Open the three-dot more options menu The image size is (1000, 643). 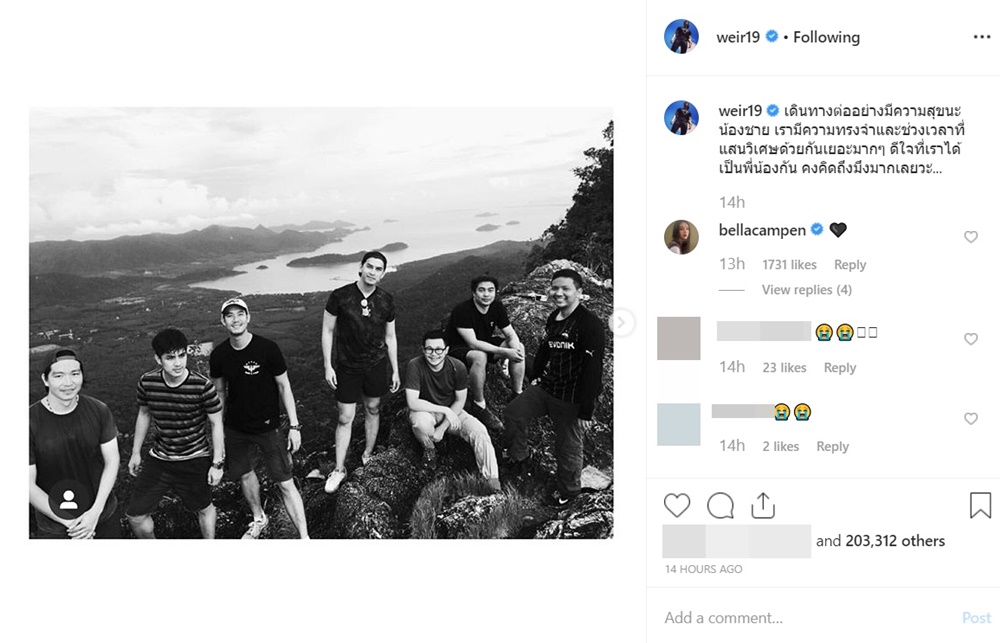tap(981, 37)
